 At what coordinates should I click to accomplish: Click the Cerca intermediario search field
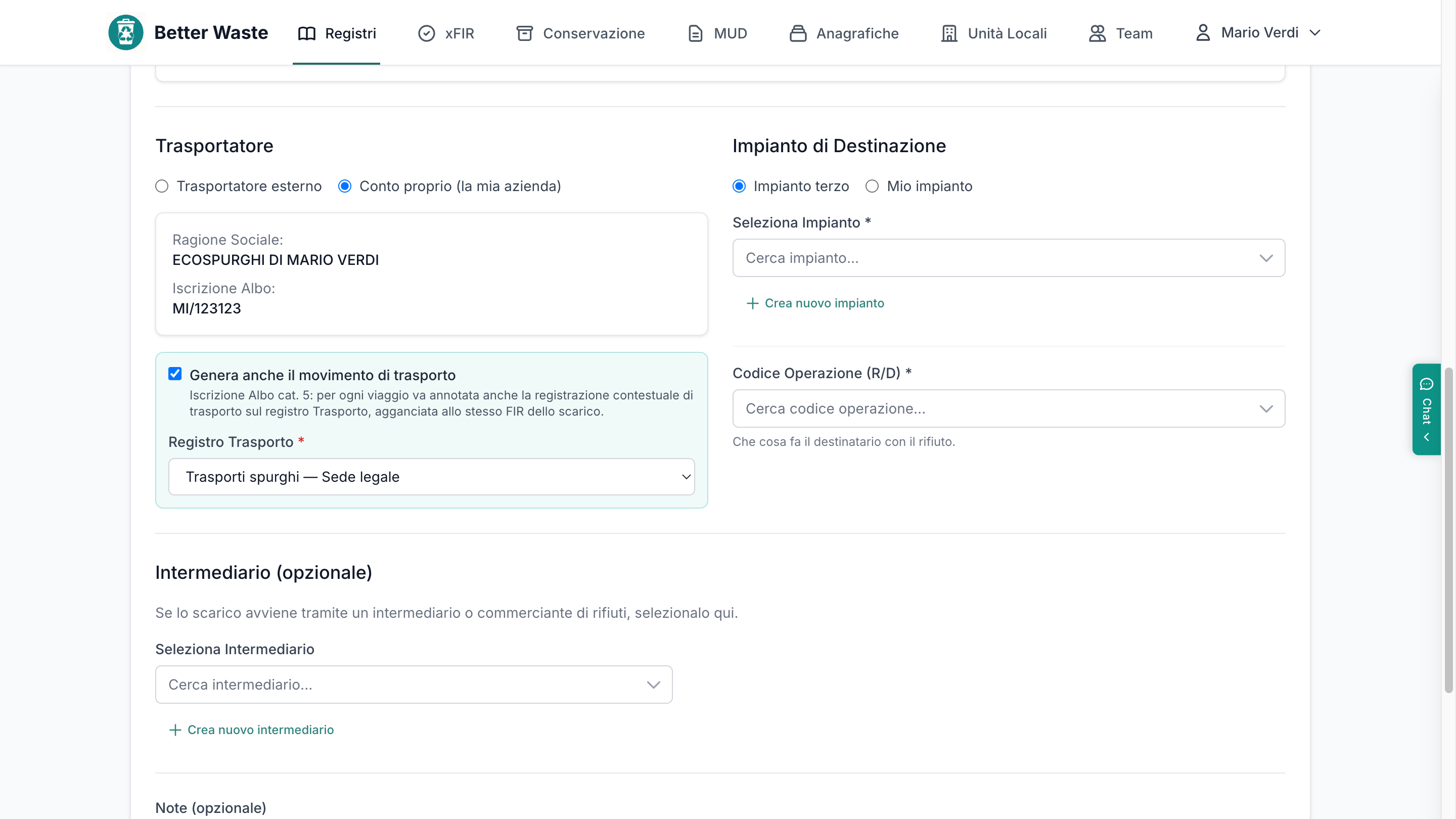pyautogui.click(x=414, y=685)
